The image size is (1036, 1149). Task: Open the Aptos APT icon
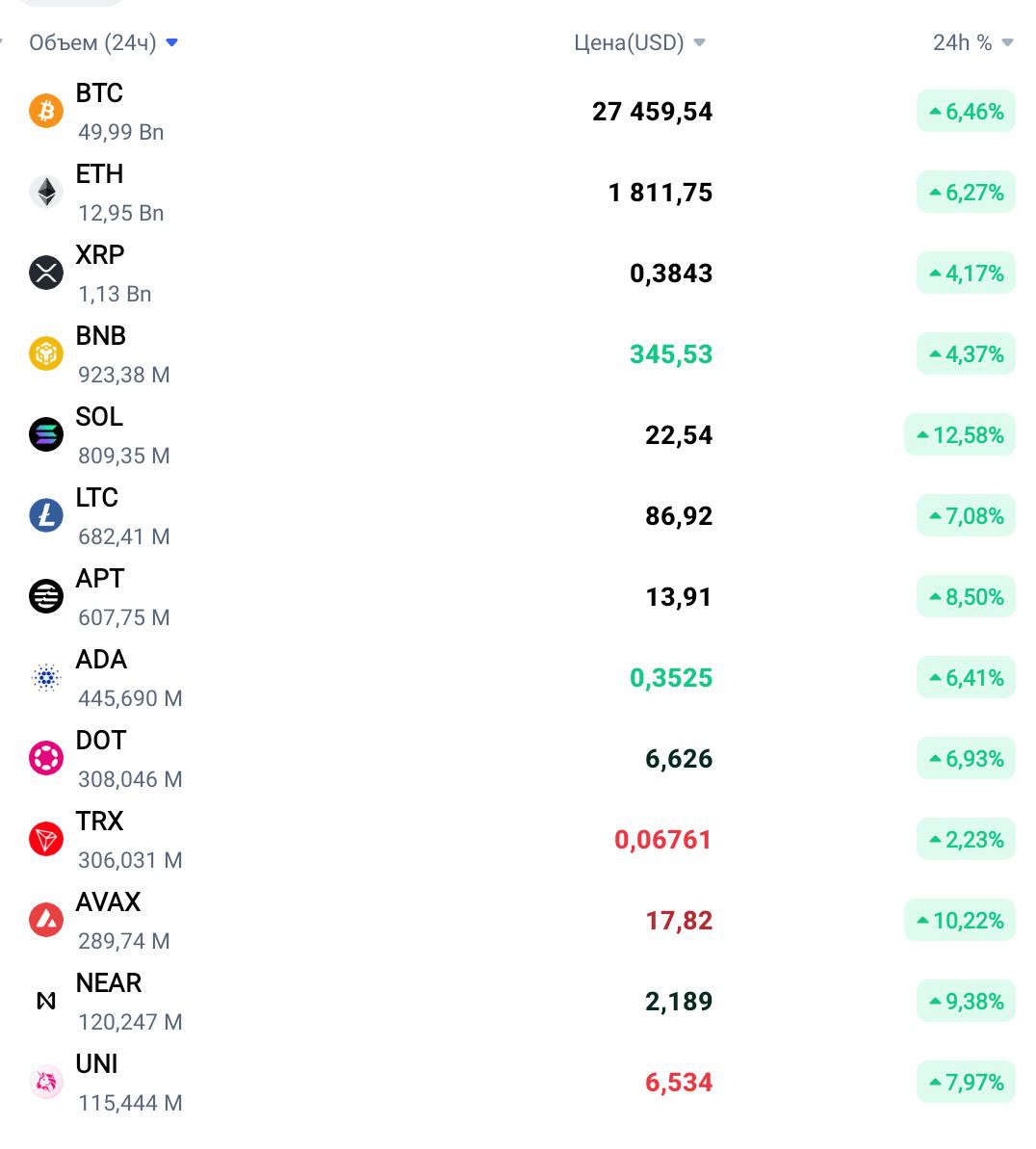[x=46, y=596]
